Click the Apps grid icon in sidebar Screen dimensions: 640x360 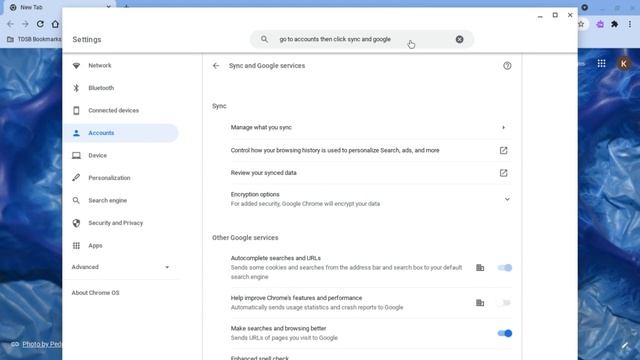click(x=76, y=245)
